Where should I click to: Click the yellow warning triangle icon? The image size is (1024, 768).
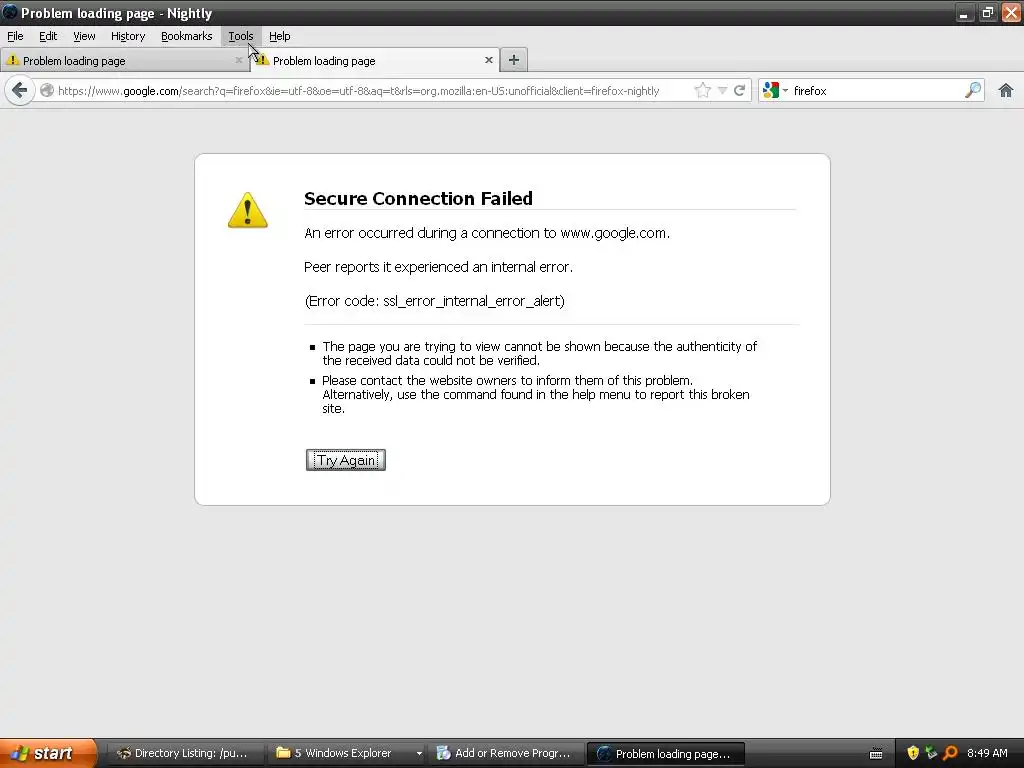point(248,210)
